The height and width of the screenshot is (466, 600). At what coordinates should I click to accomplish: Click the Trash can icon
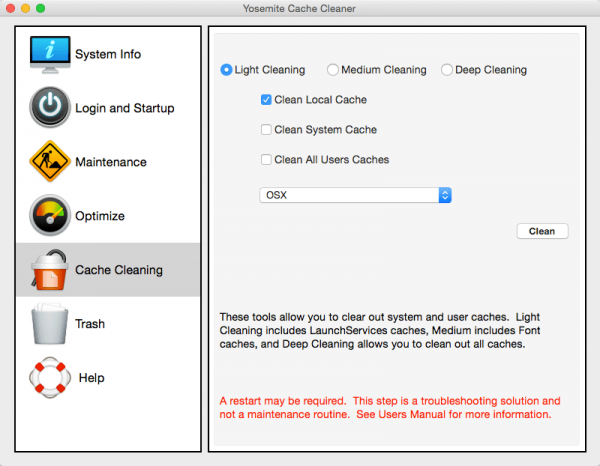point(50,324)
